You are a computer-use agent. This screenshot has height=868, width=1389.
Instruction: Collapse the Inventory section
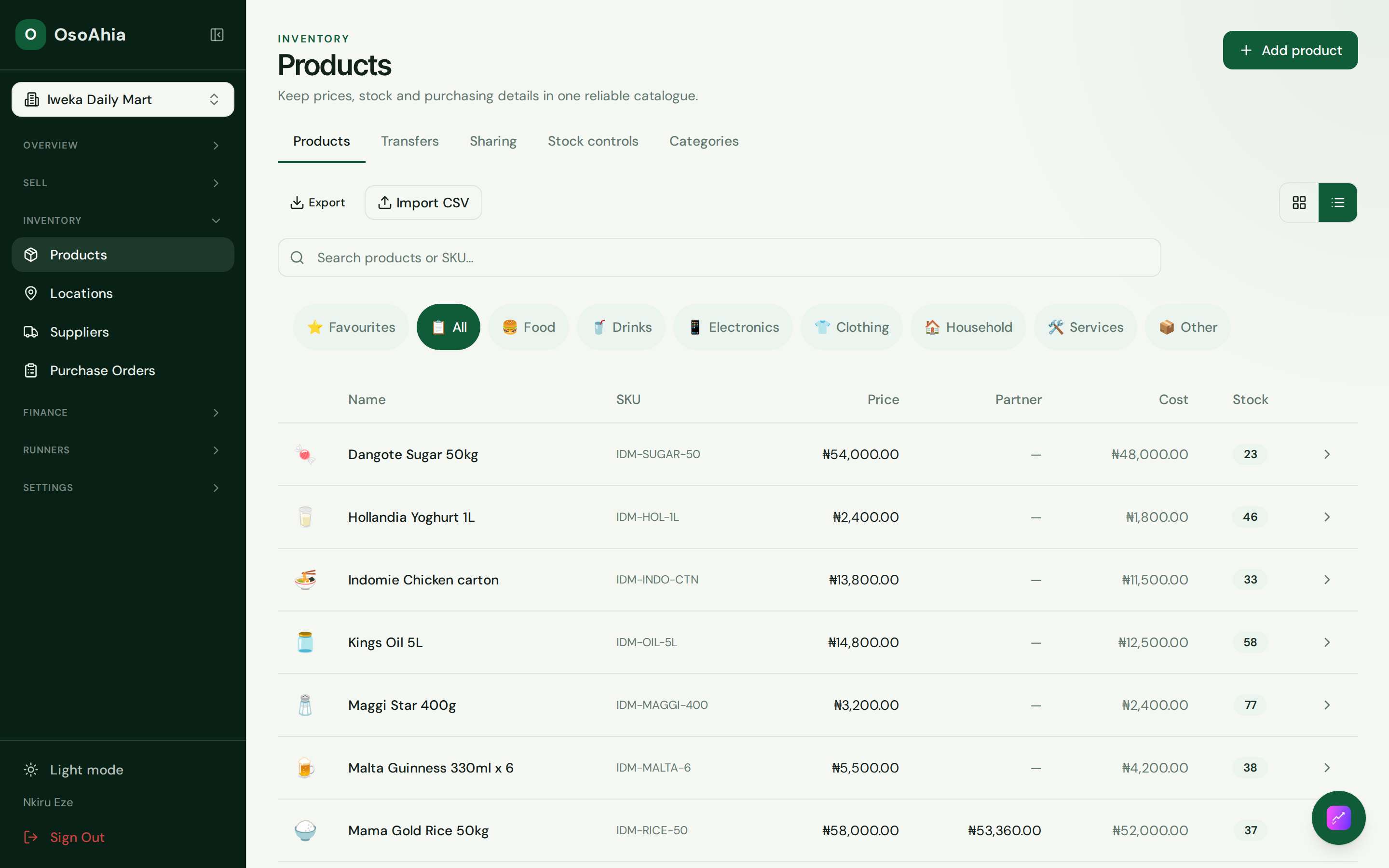123,220
